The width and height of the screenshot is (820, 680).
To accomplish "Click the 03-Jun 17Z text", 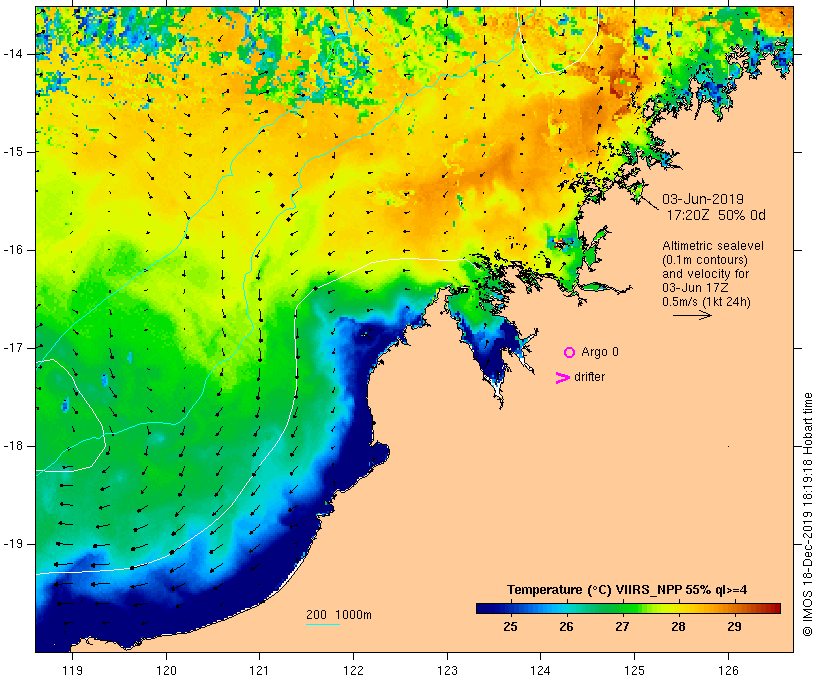I will pyautogui.click(x=696, y=288).
